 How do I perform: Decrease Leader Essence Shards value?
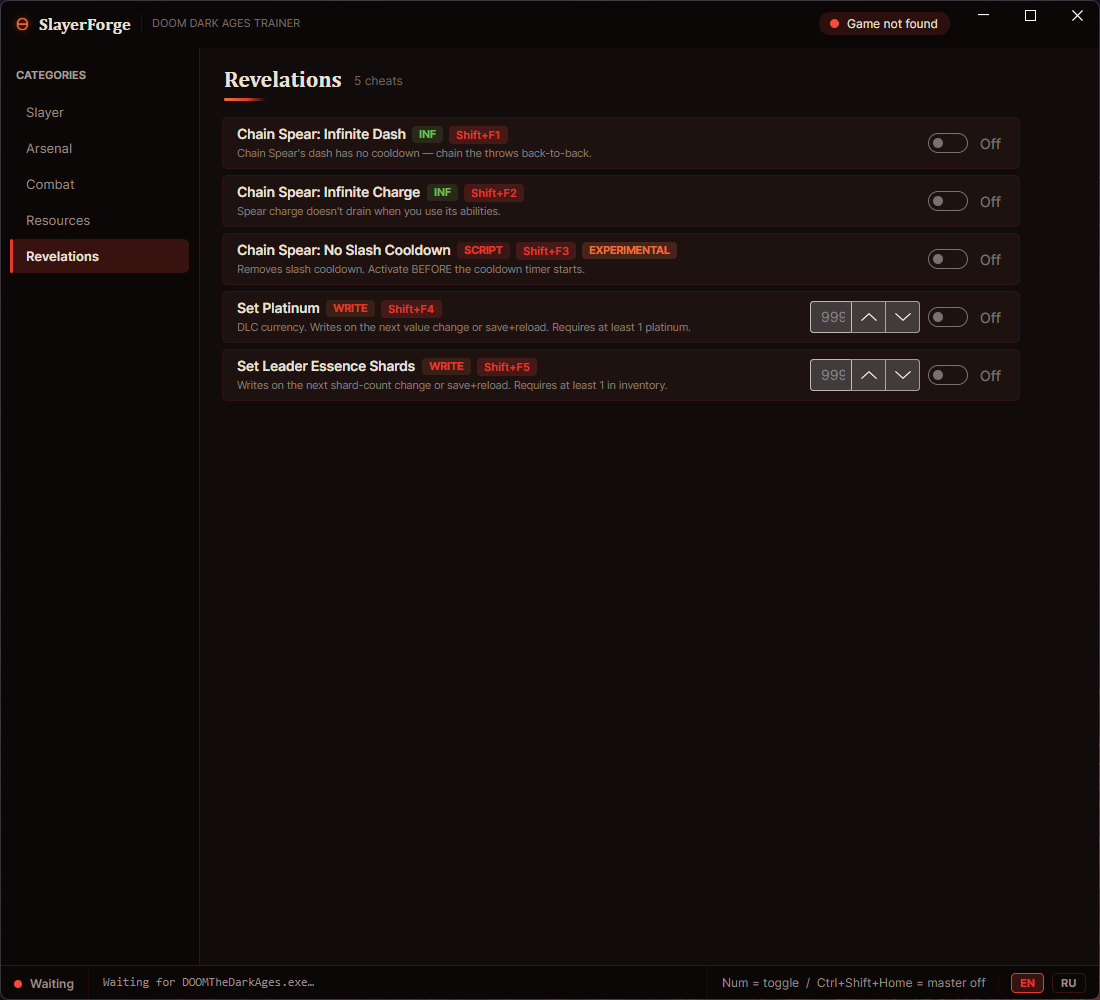(x=903, y=375)
